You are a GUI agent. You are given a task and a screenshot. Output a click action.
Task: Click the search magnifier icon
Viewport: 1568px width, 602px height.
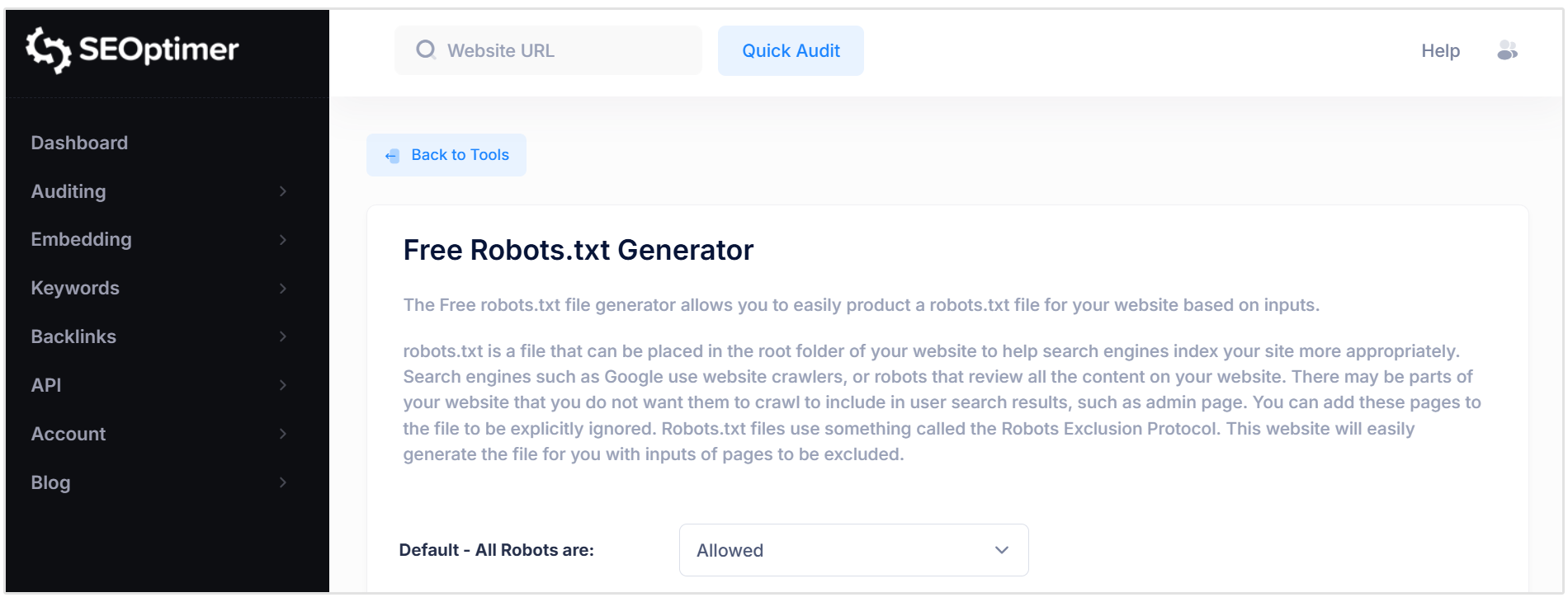[427, 50]
